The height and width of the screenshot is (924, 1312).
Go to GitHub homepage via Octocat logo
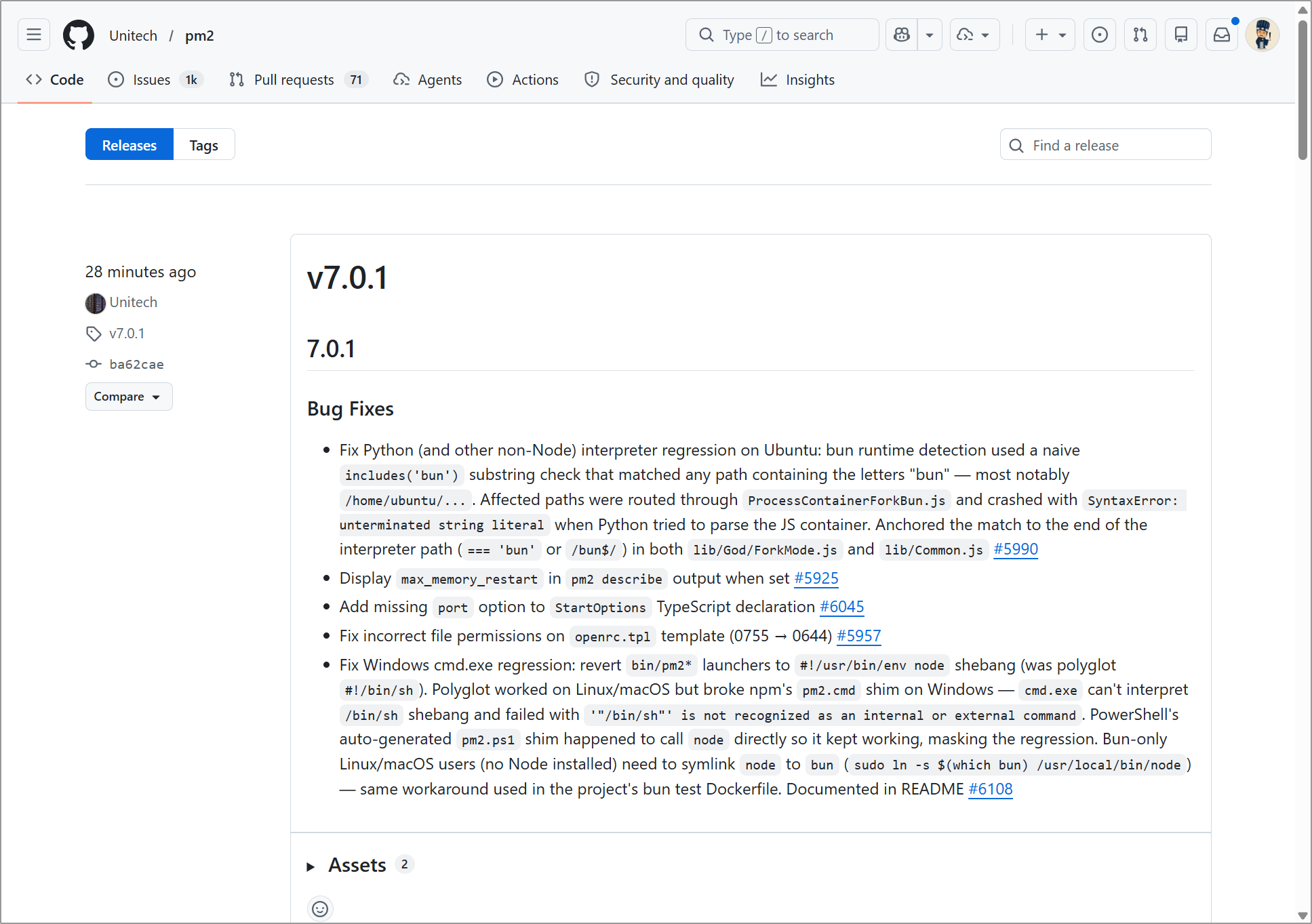(79, 35)
